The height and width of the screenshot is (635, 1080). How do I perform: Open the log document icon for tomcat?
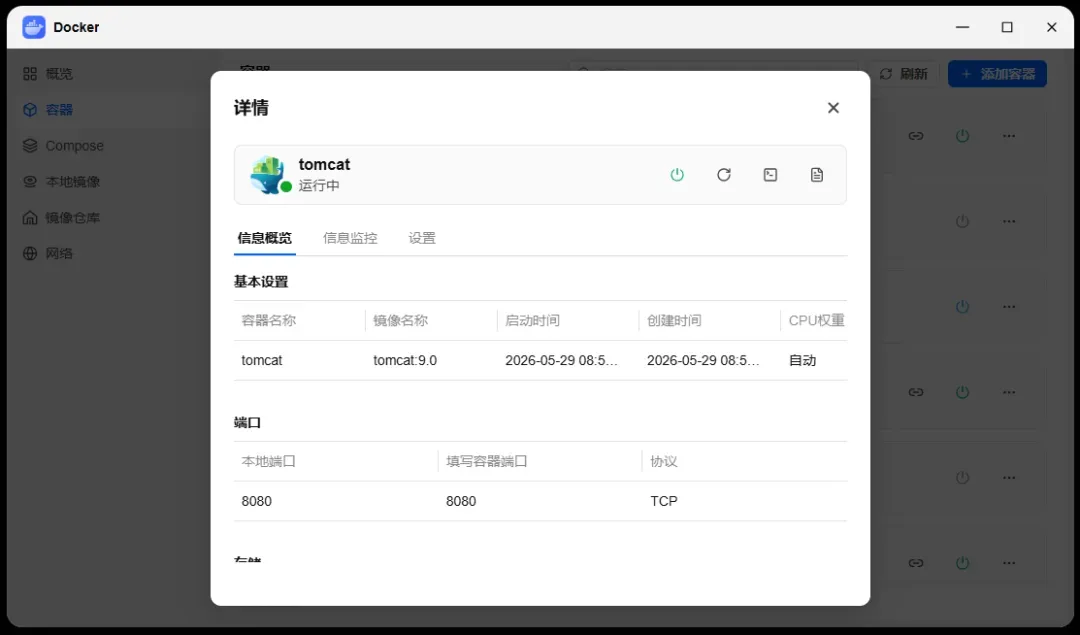click(817, 175)
